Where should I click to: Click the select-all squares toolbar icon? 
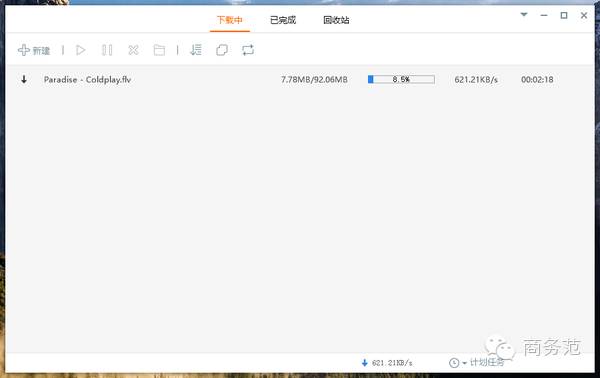coord(222,50)
